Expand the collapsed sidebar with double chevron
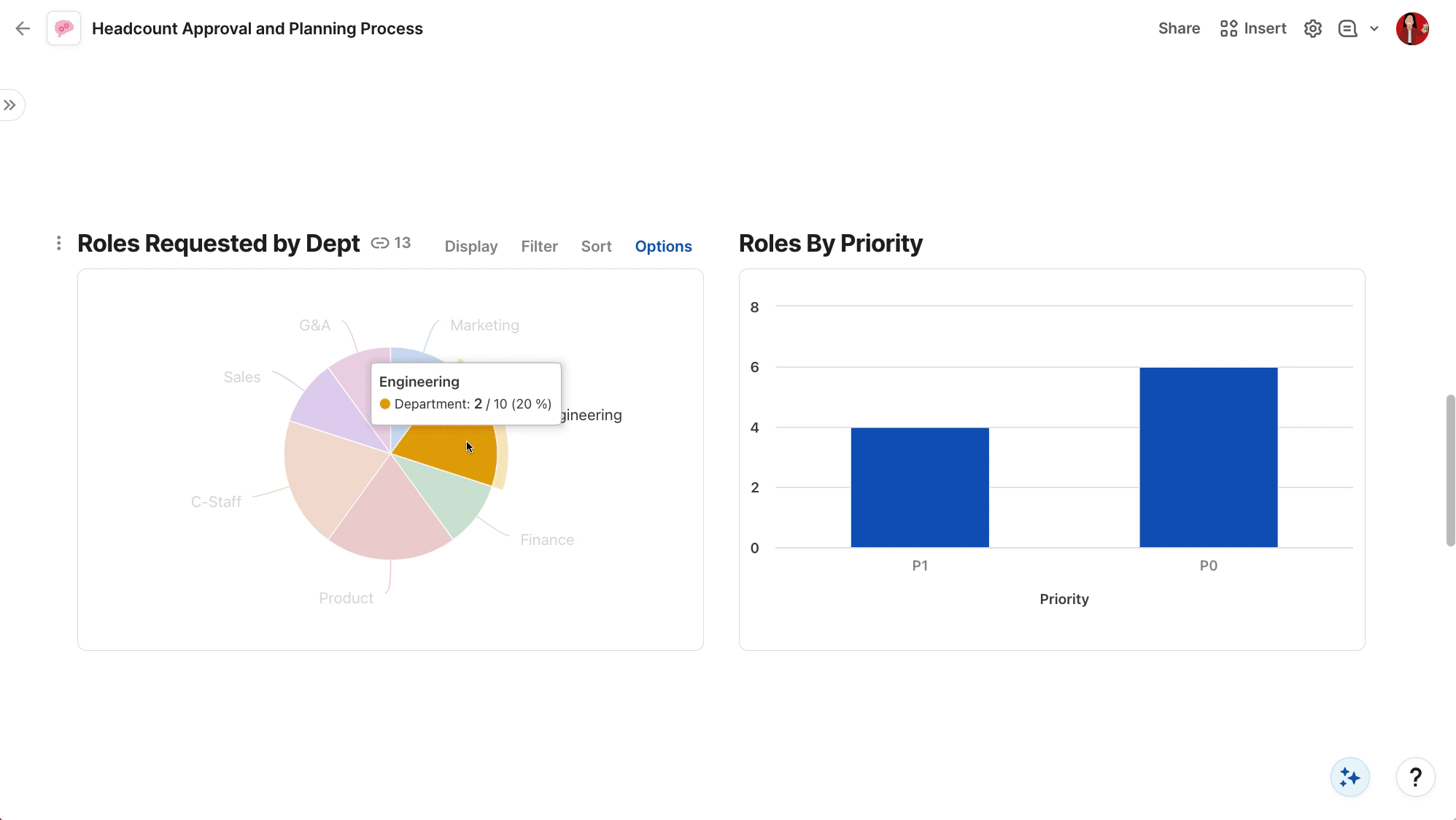1456x820 pixels. click(10, 105)
